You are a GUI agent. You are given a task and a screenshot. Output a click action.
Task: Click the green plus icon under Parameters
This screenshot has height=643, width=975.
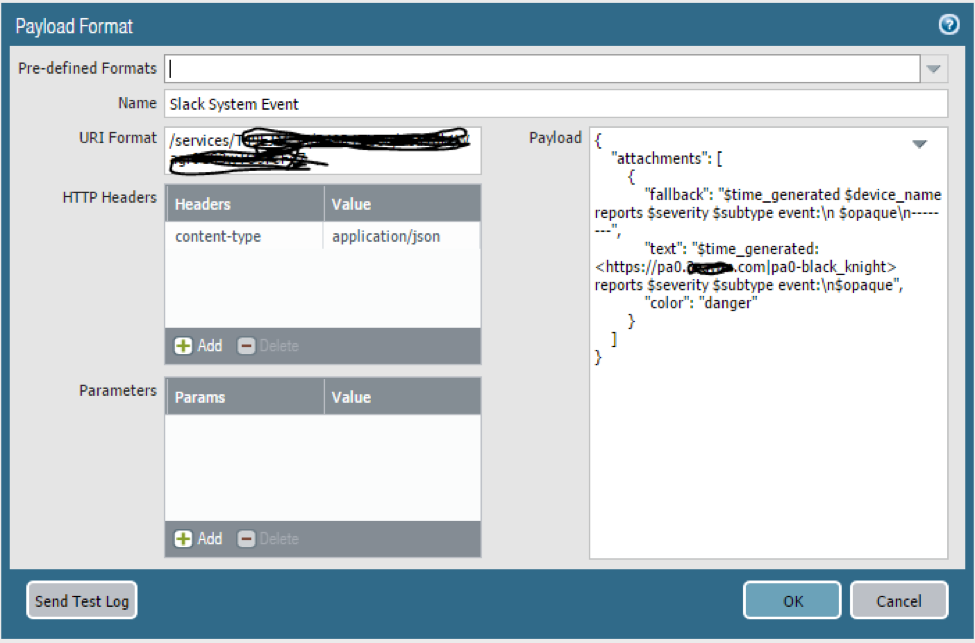[x=183, y=539]
